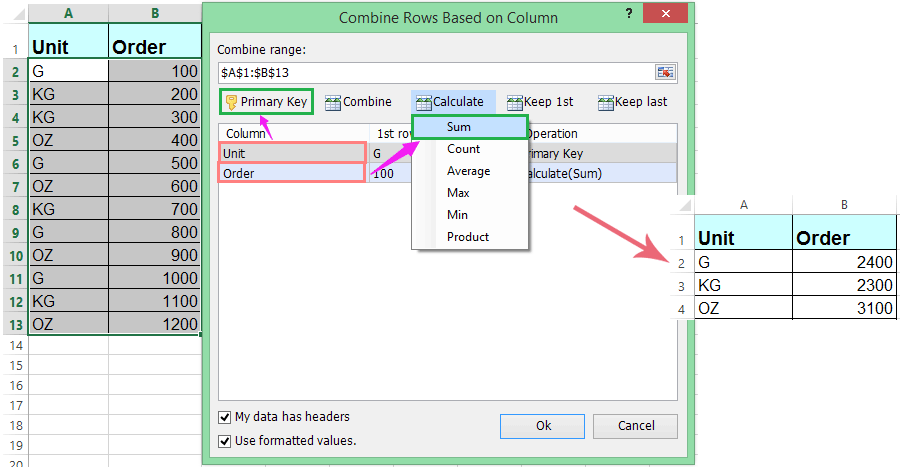The width and height of the screenshot is (902, 469).
Task: Choose Count from the Calculate menu
Action: (x=464, y=149)
